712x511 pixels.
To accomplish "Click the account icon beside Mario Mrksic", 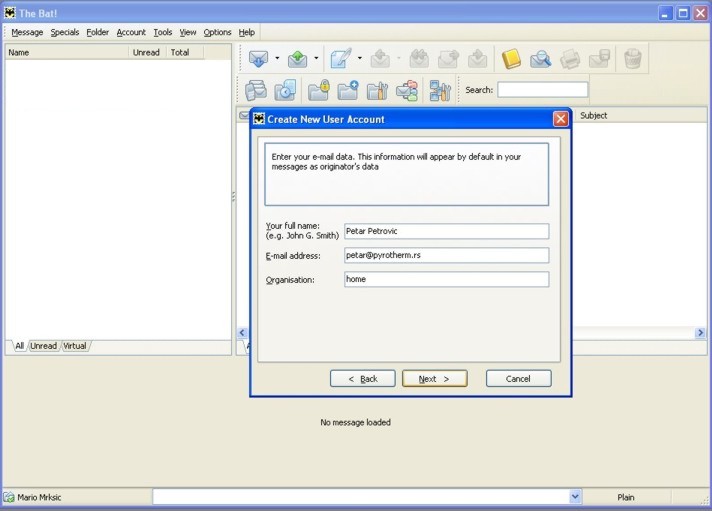I will 9,497.
